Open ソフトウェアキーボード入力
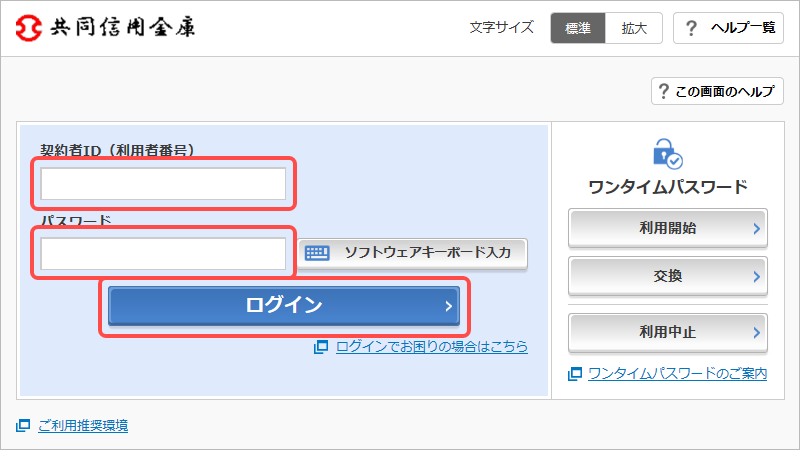This screenshot has height=450, width=800. coord(412,253)
